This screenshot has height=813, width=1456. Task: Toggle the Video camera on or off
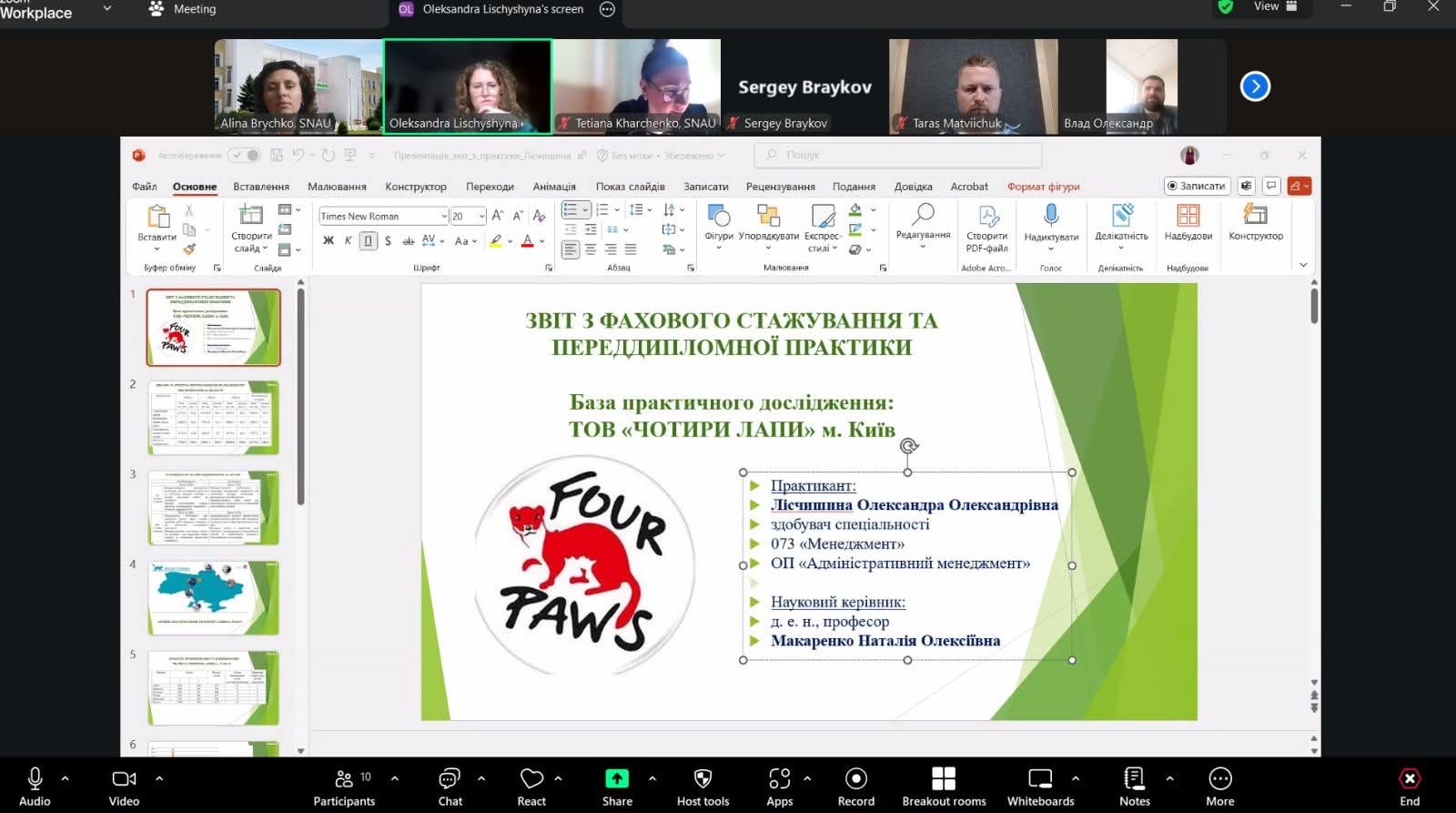coord(124,779)
